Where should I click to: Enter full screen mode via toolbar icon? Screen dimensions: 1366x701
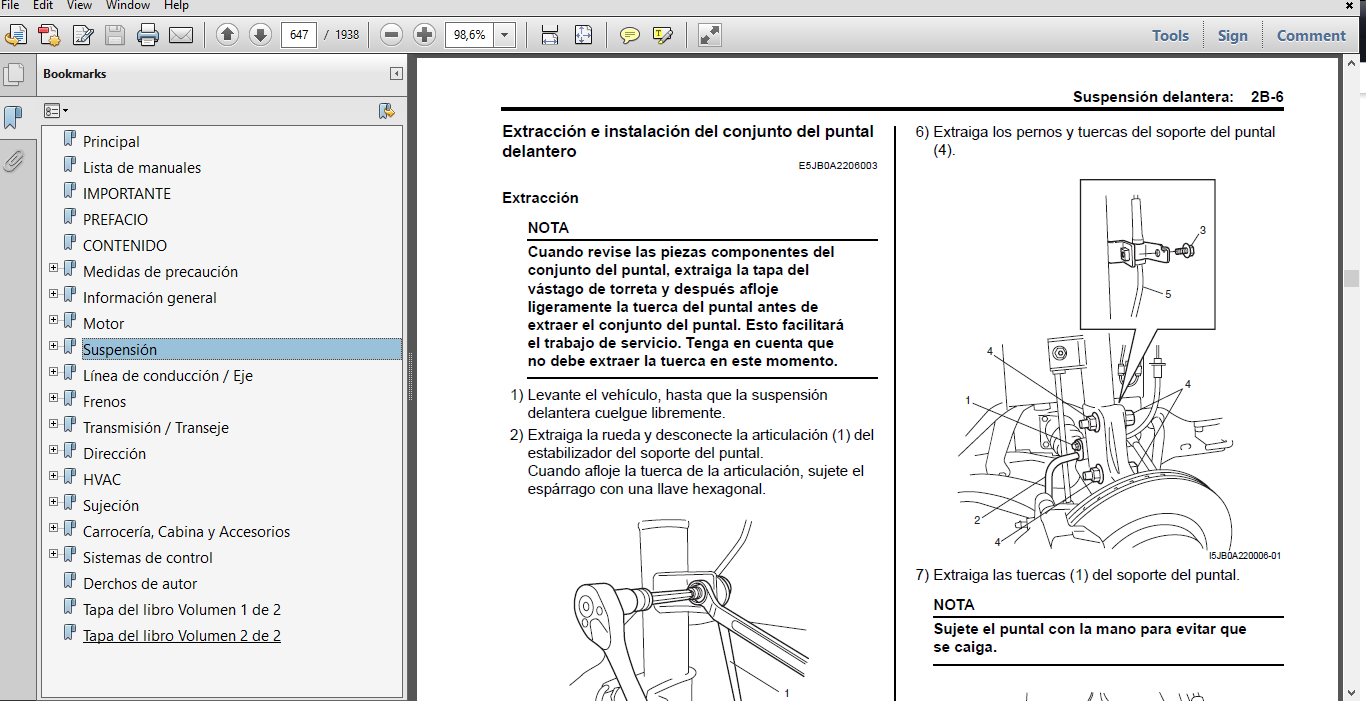pyautogui.click(x=709, y=35)
